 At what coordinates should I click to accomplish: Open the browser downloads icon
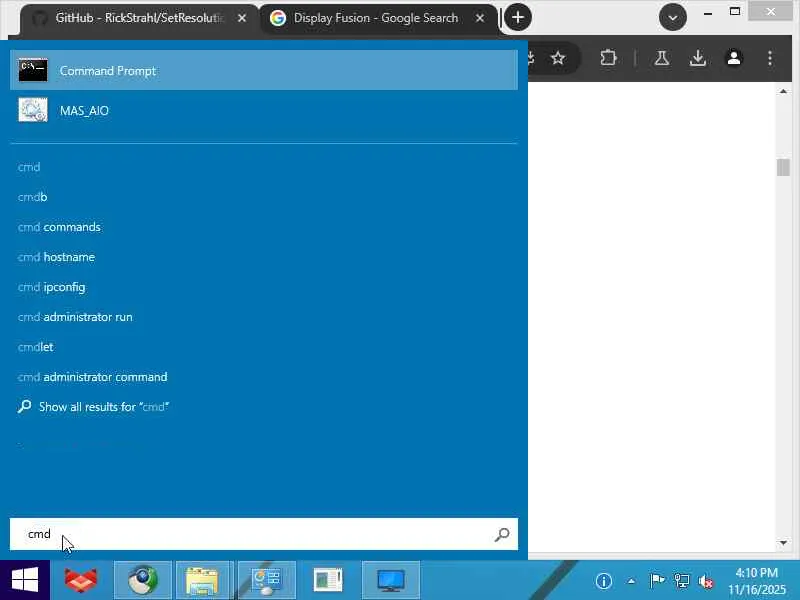tap(698, 58)
